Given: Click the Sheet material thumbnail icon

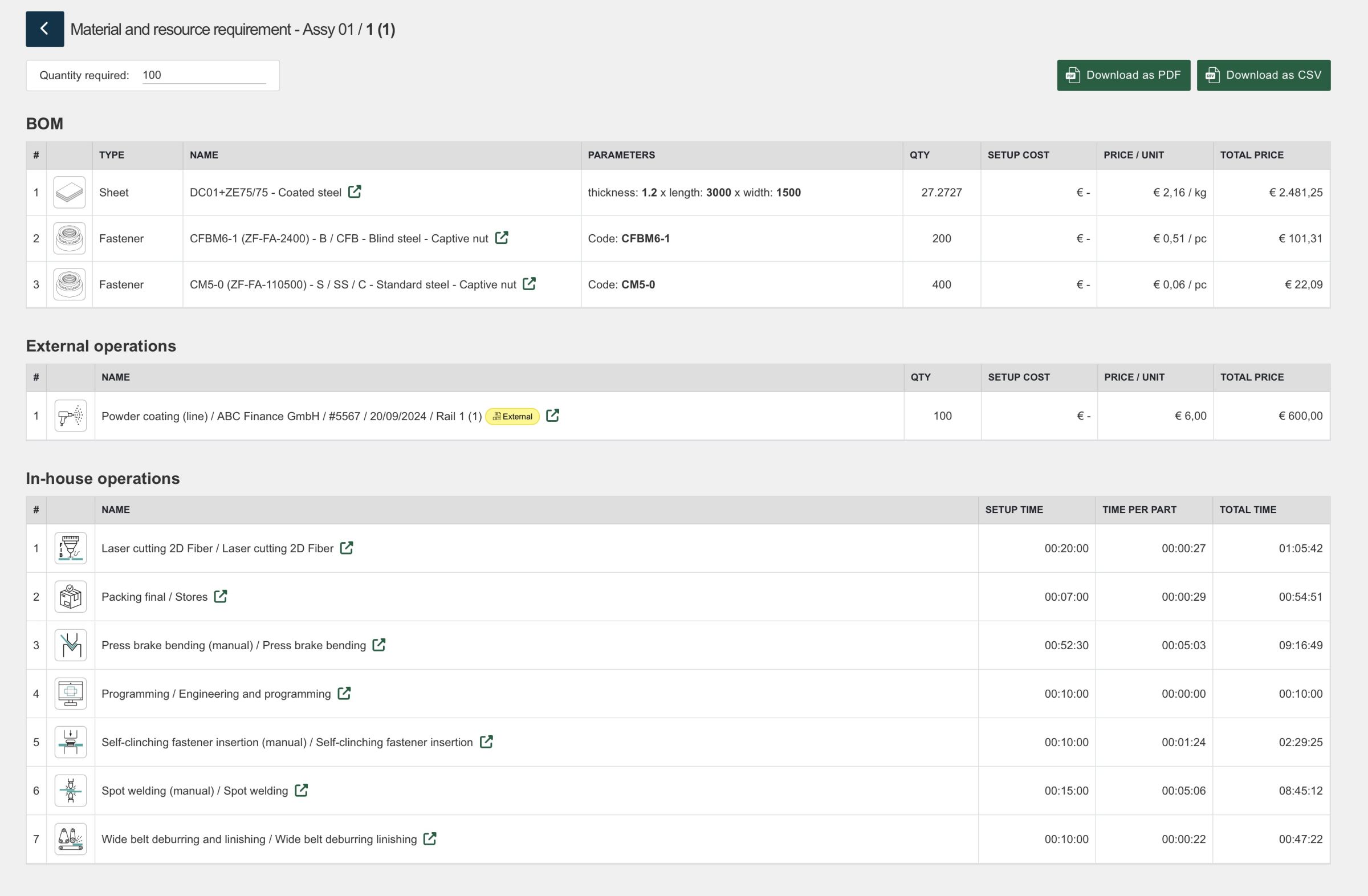Looking at the screenshot, I should pyautogui.click(x=70, y=192).
